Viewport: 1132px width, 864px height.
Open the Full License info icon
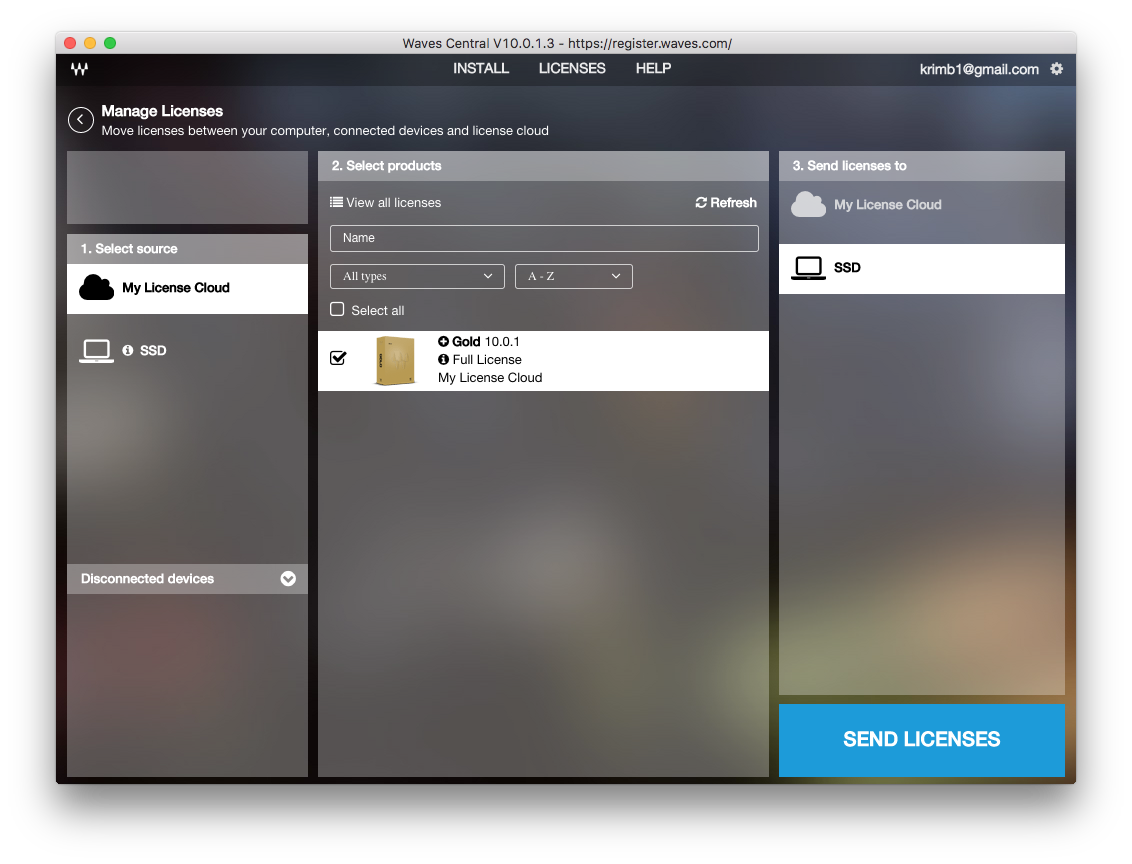443,359
